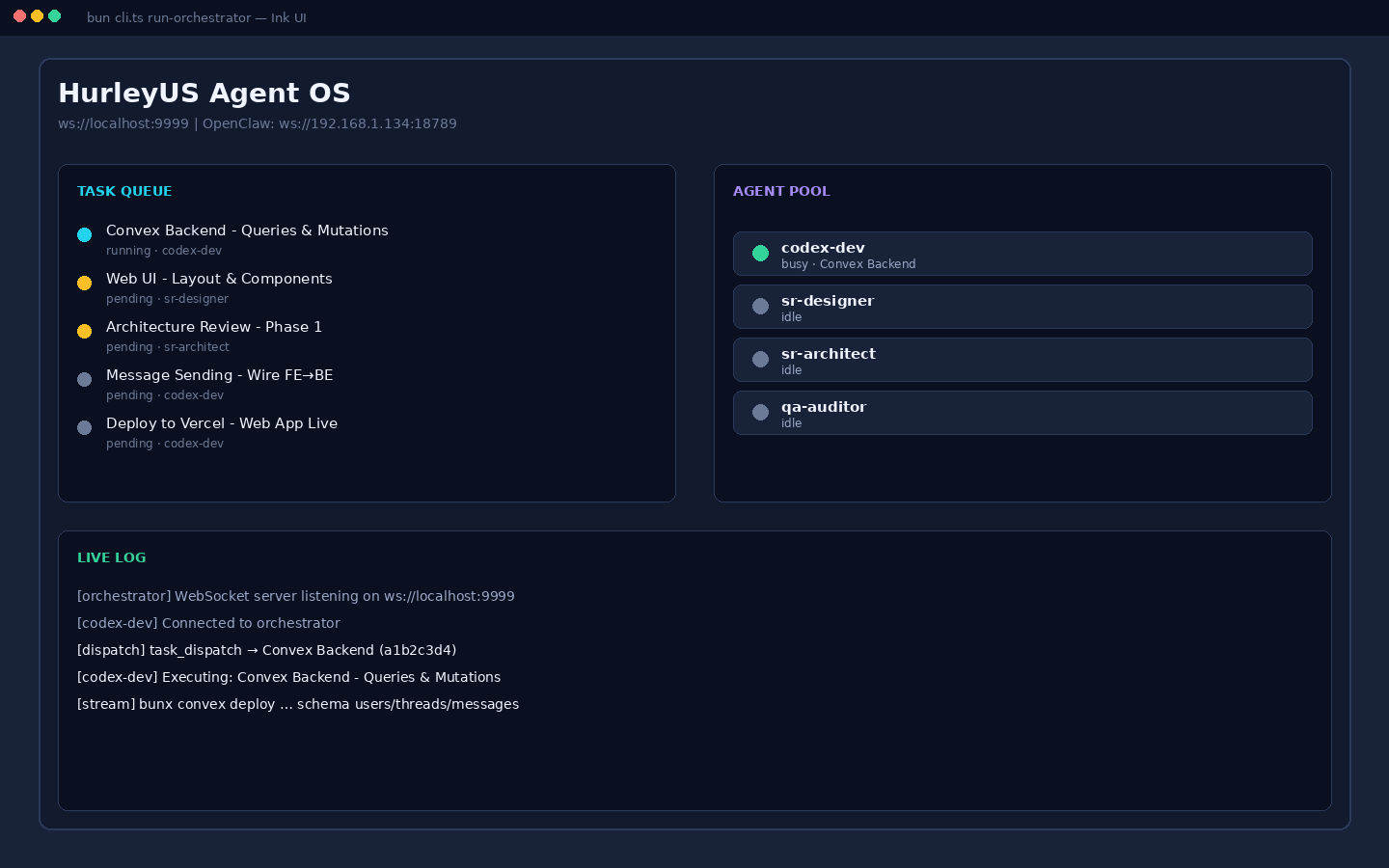Click the window title 'bun cli.ts run-orchestrator'

(197, 17)
